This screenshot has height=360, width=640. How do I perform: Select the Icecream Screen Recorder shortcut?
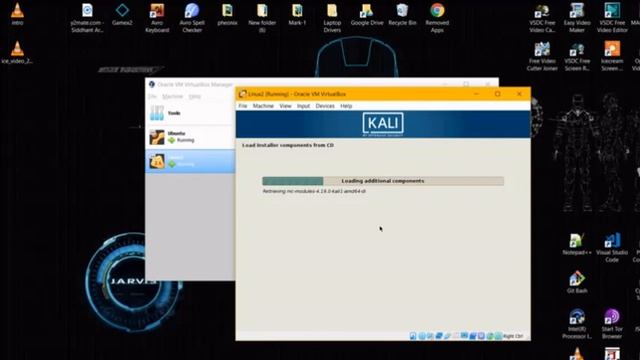612,56
